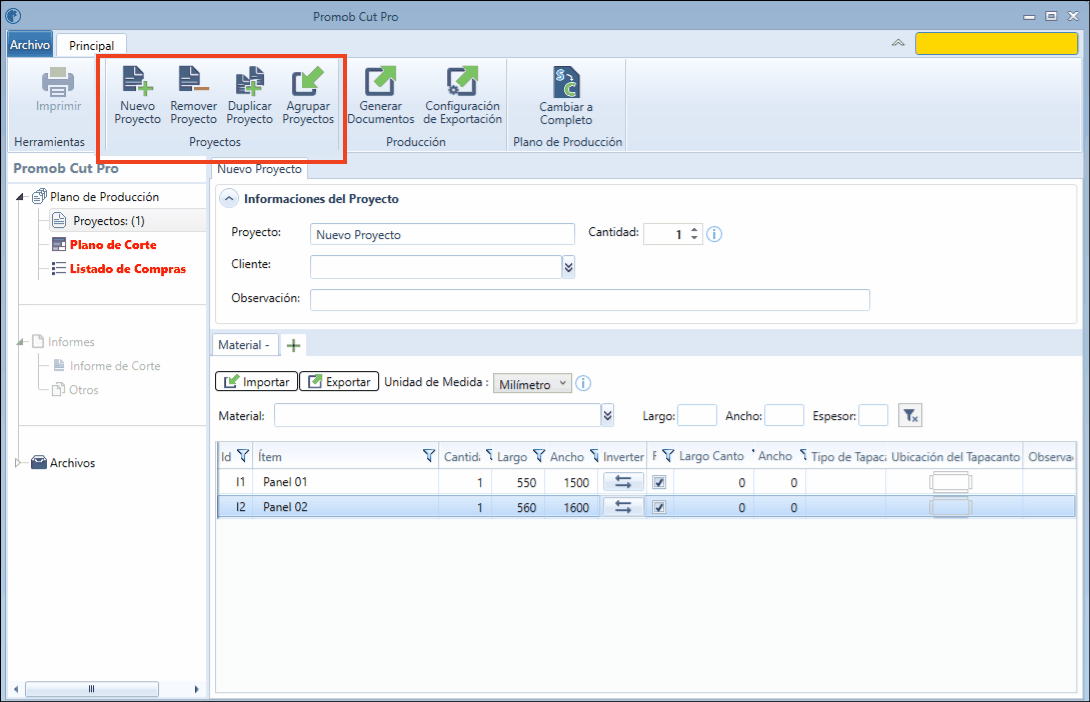Open the Material dropdown arrow

click(x=608, y=416)
